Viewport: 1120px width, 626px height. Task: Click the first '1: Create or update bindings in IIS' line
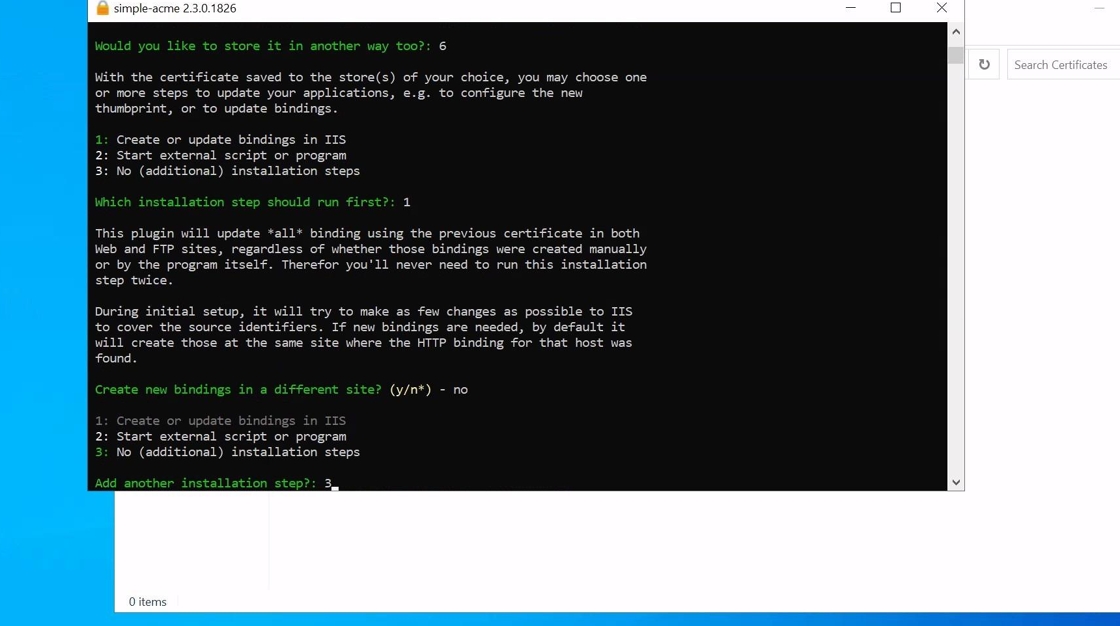point(220,139)
